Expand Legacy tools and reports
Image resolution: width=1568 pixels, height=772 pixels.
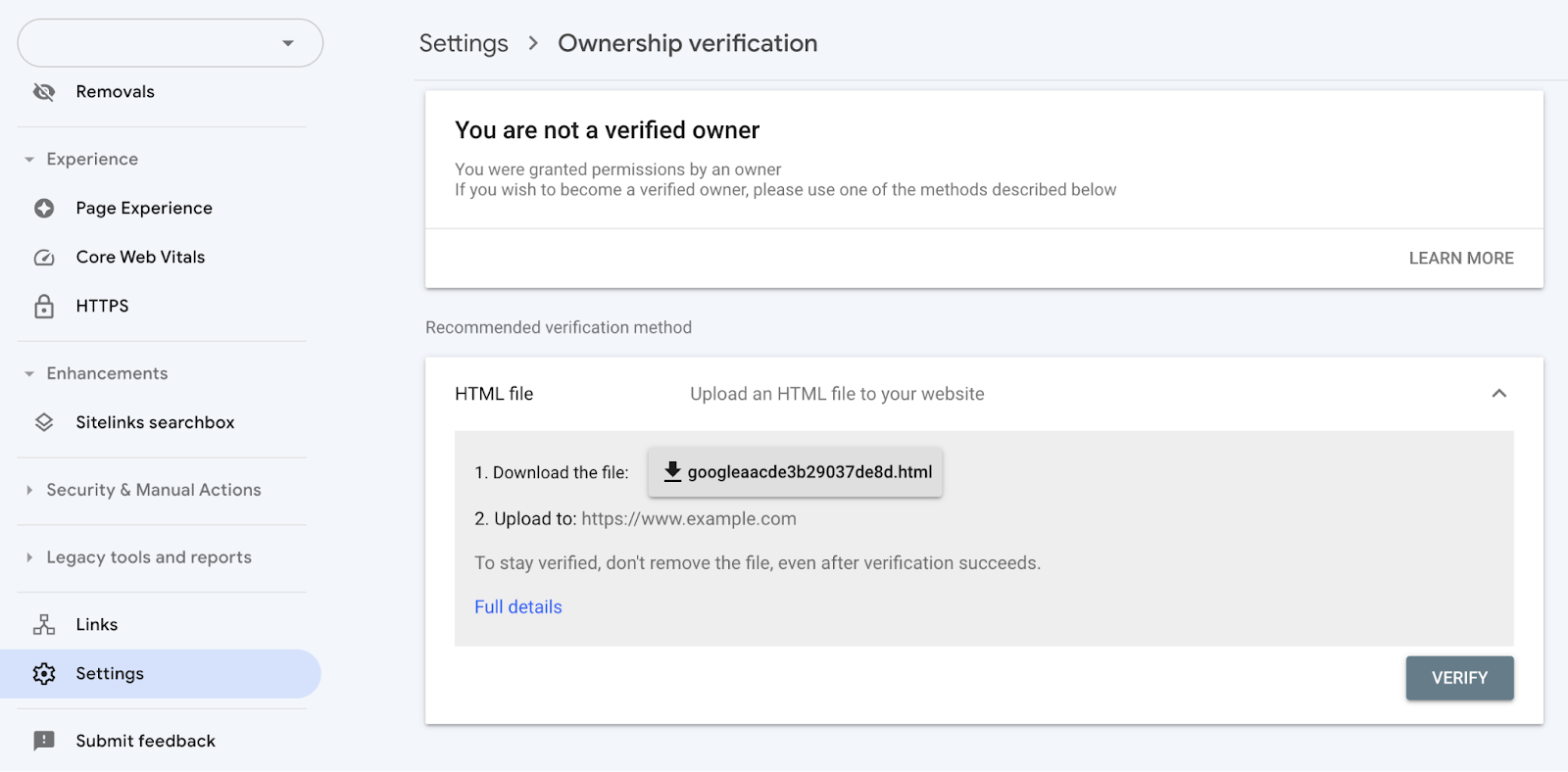[29, 557]
